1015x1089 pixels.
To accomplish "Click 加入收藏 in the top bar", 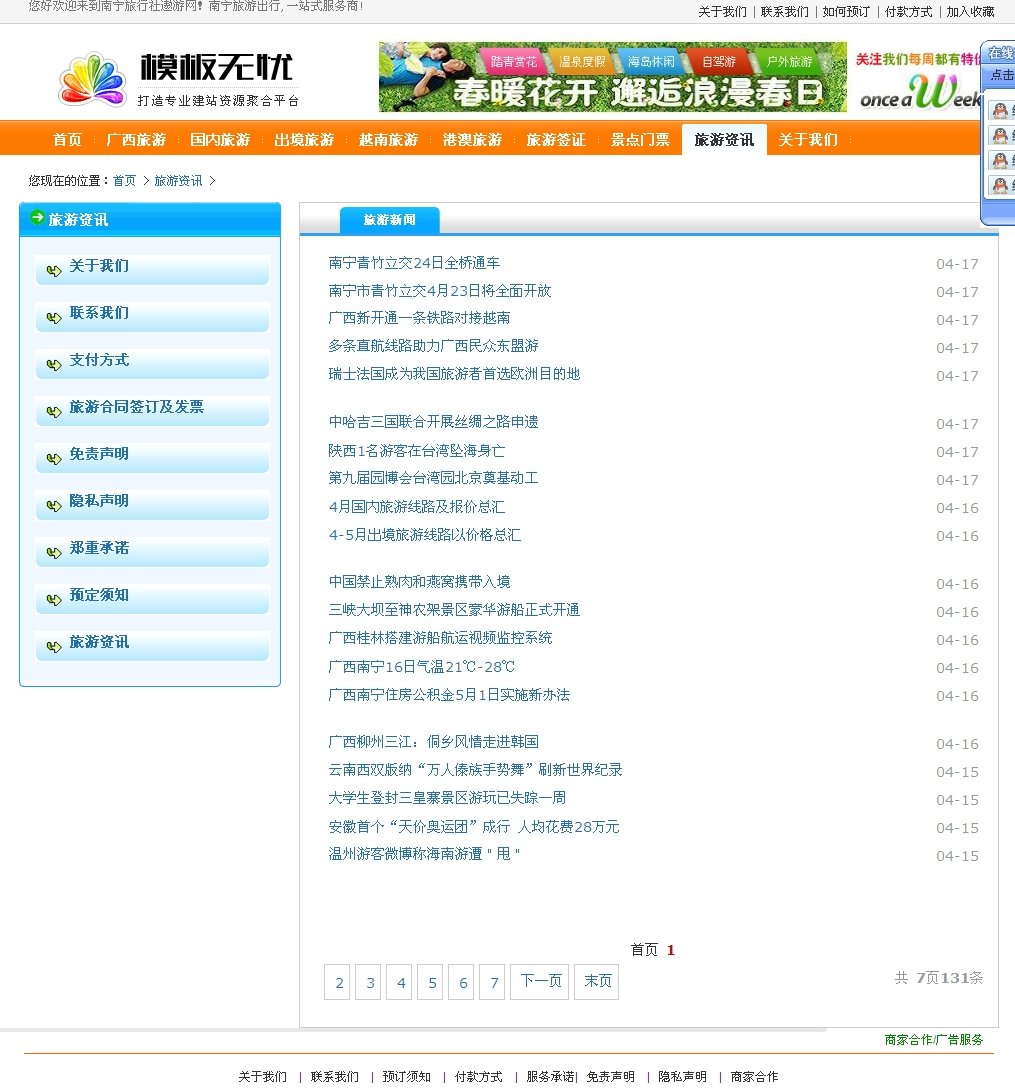I will (x=970, y=12).
